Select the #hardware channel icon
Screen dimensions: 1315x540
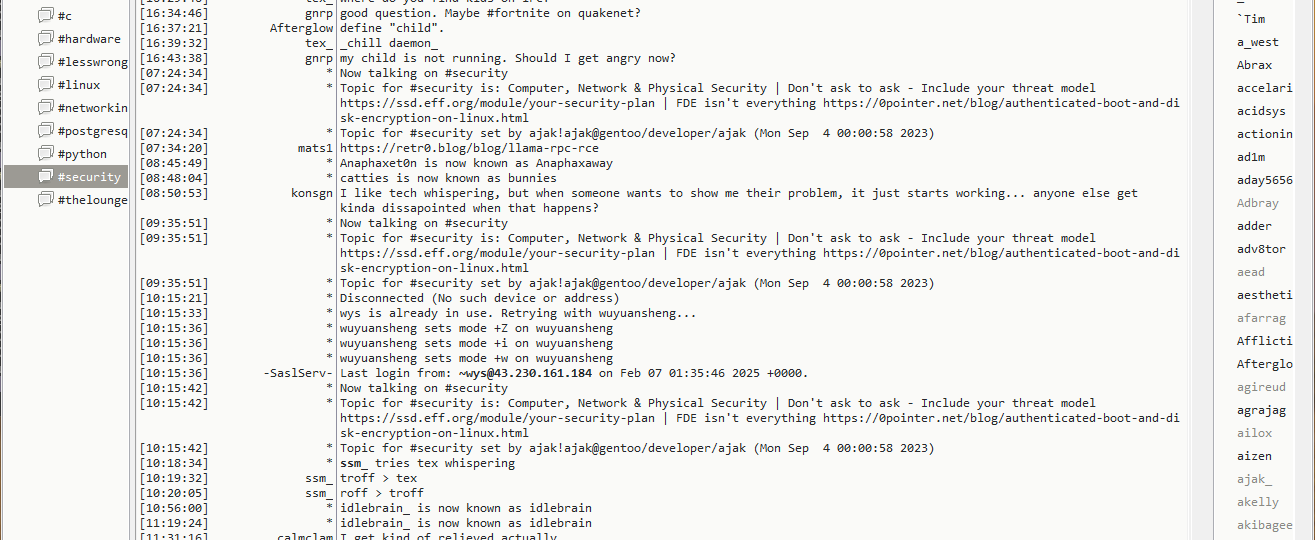coord(45,39)
